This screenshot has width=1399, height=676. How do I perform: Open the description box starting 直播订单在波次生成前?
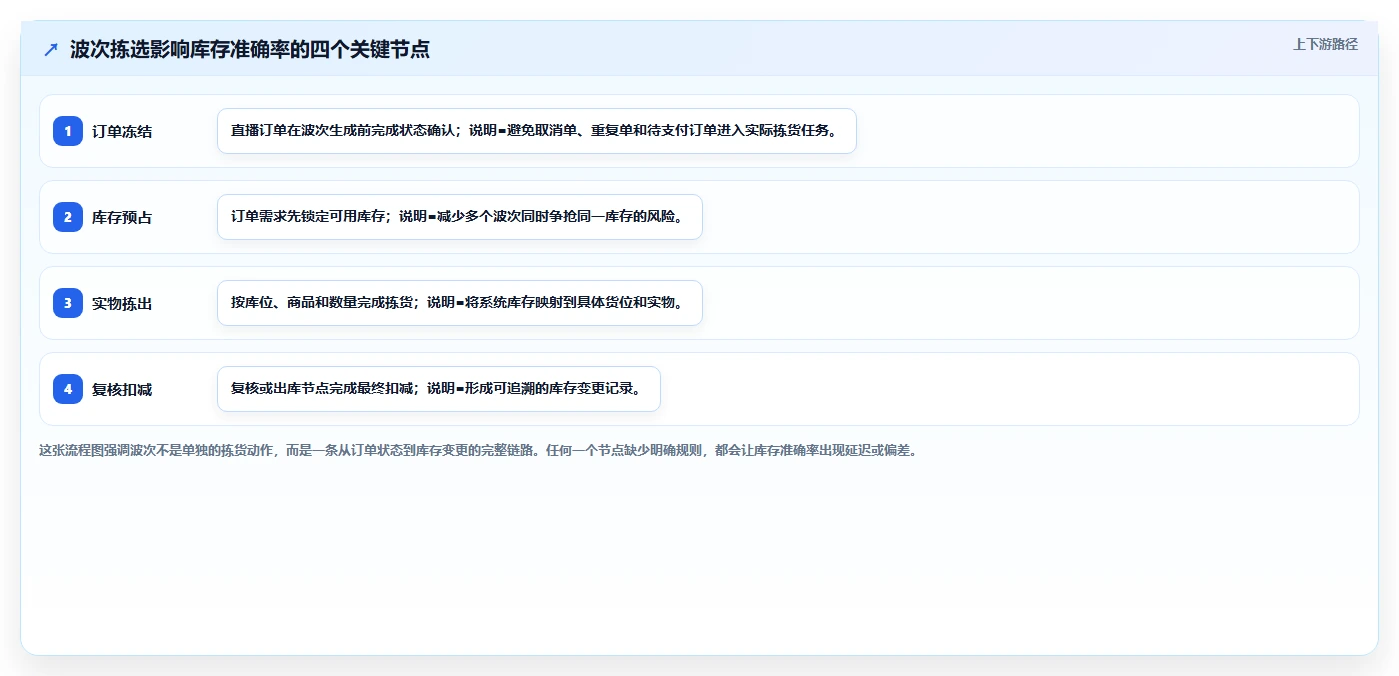(x=537, y=131)
